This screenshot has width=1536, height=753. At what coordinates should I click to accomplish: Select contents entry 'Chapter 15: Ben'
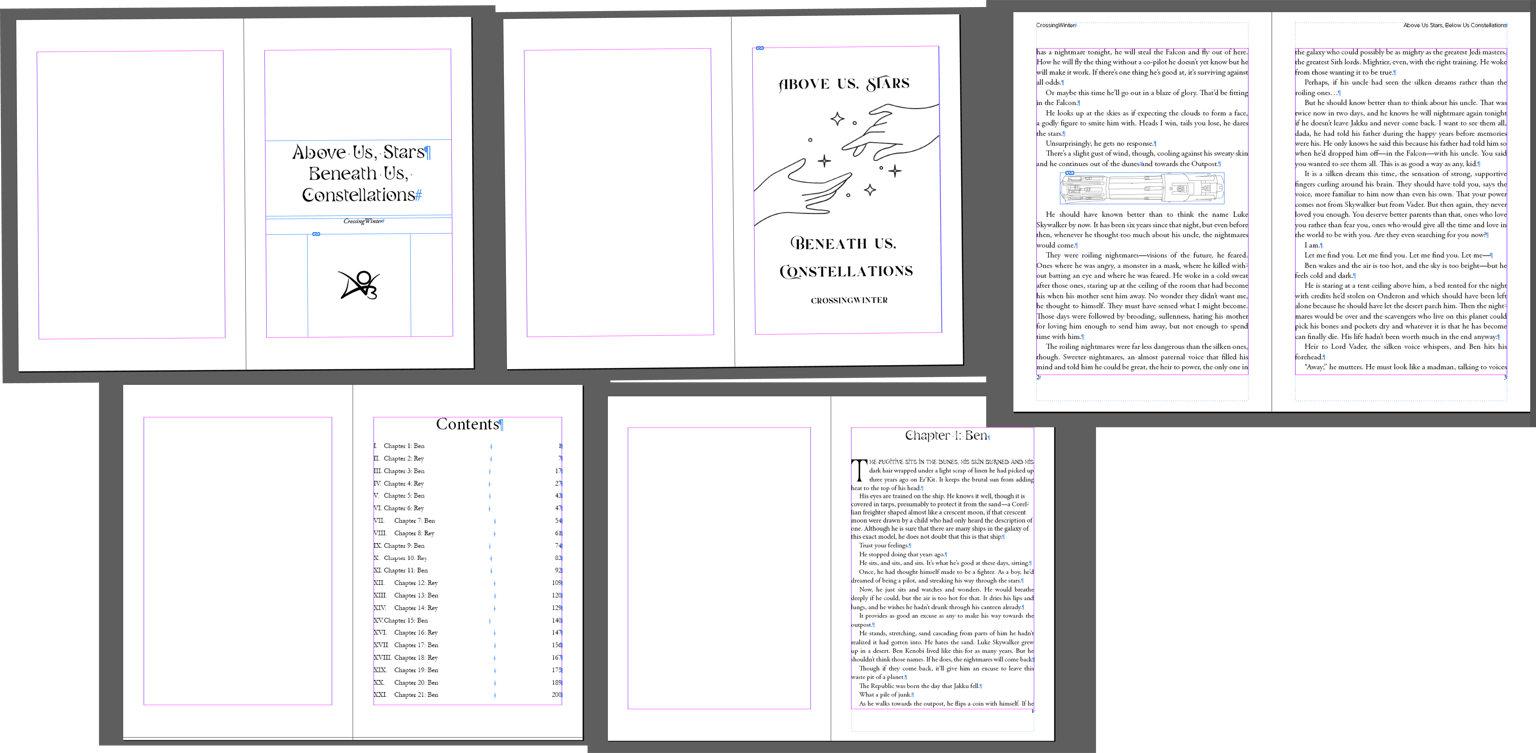[x=406, y=621]
